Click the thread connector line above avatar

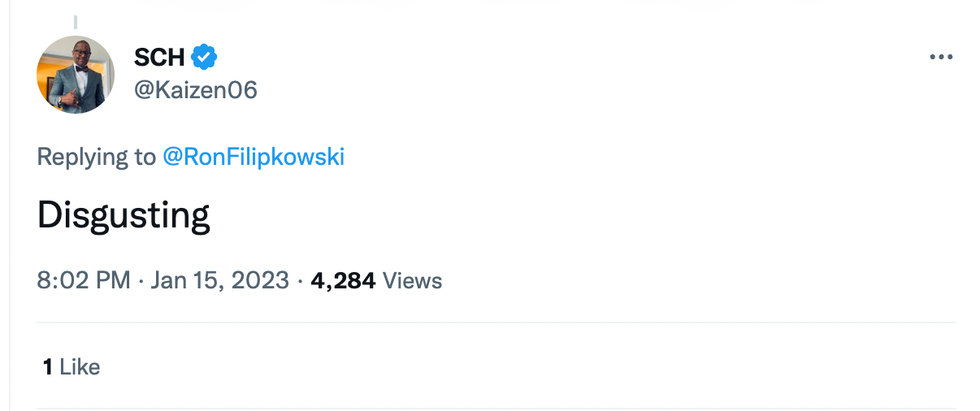click(x=76, y=21)
